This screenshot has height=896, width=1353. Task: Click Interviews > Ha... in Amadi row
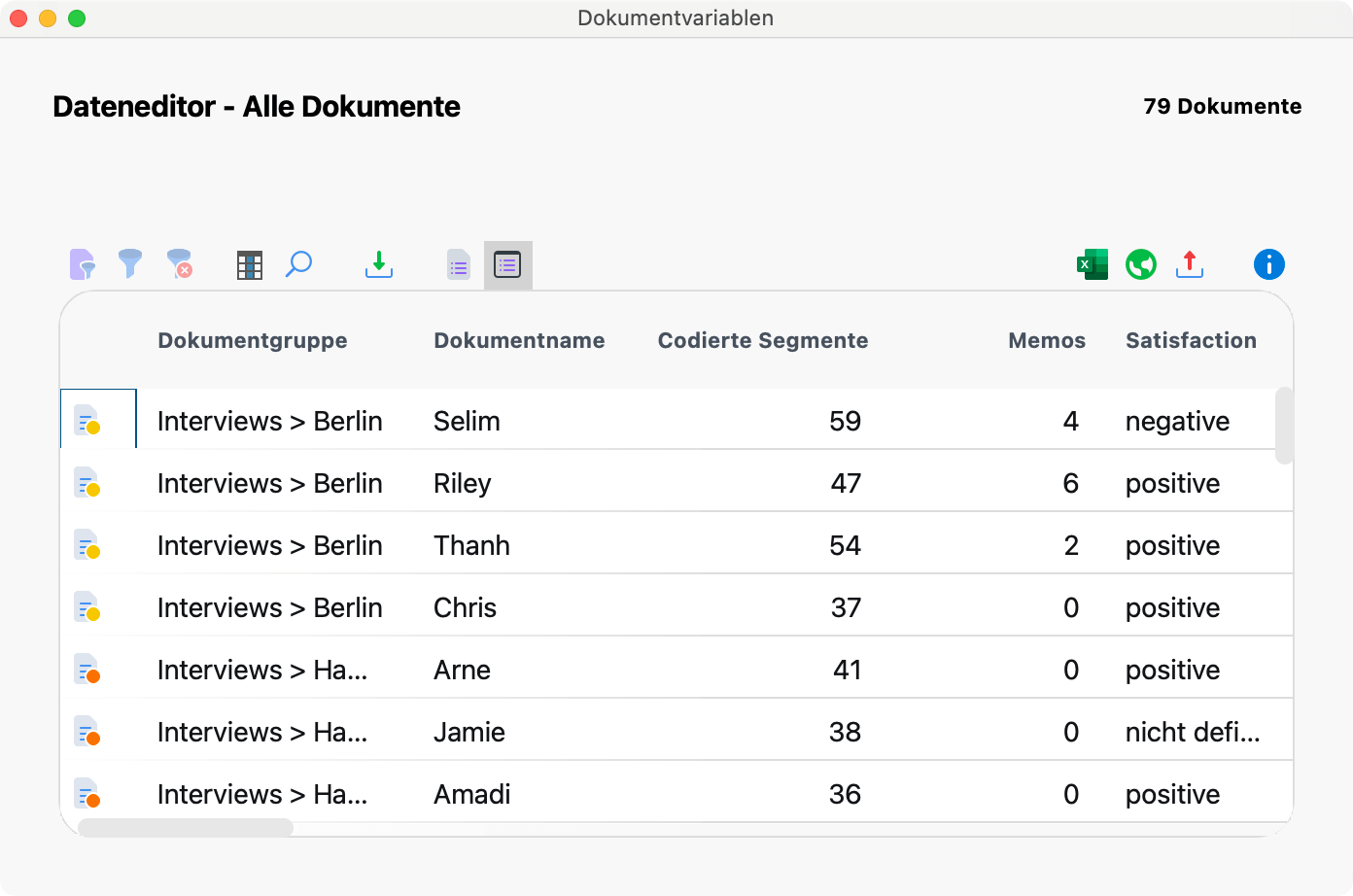coord(262,794)
